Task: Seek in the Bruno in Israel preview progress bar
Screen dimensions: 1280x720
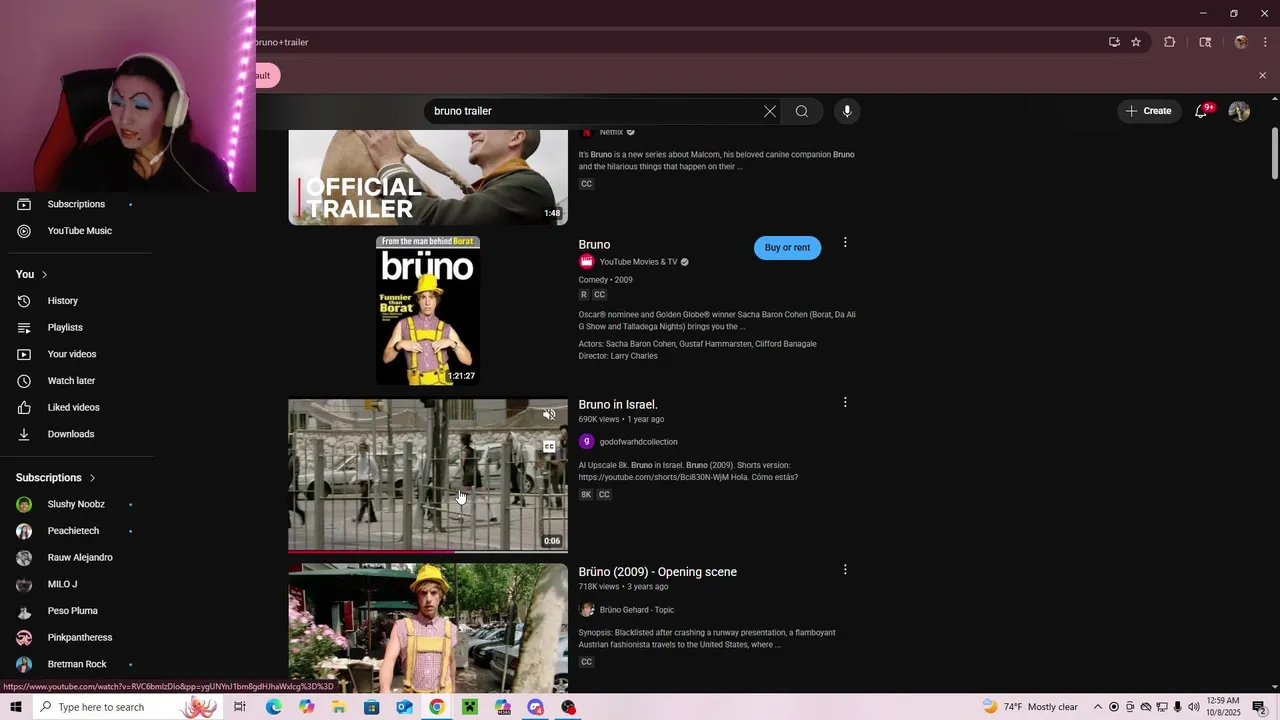Action: point(428,551)
